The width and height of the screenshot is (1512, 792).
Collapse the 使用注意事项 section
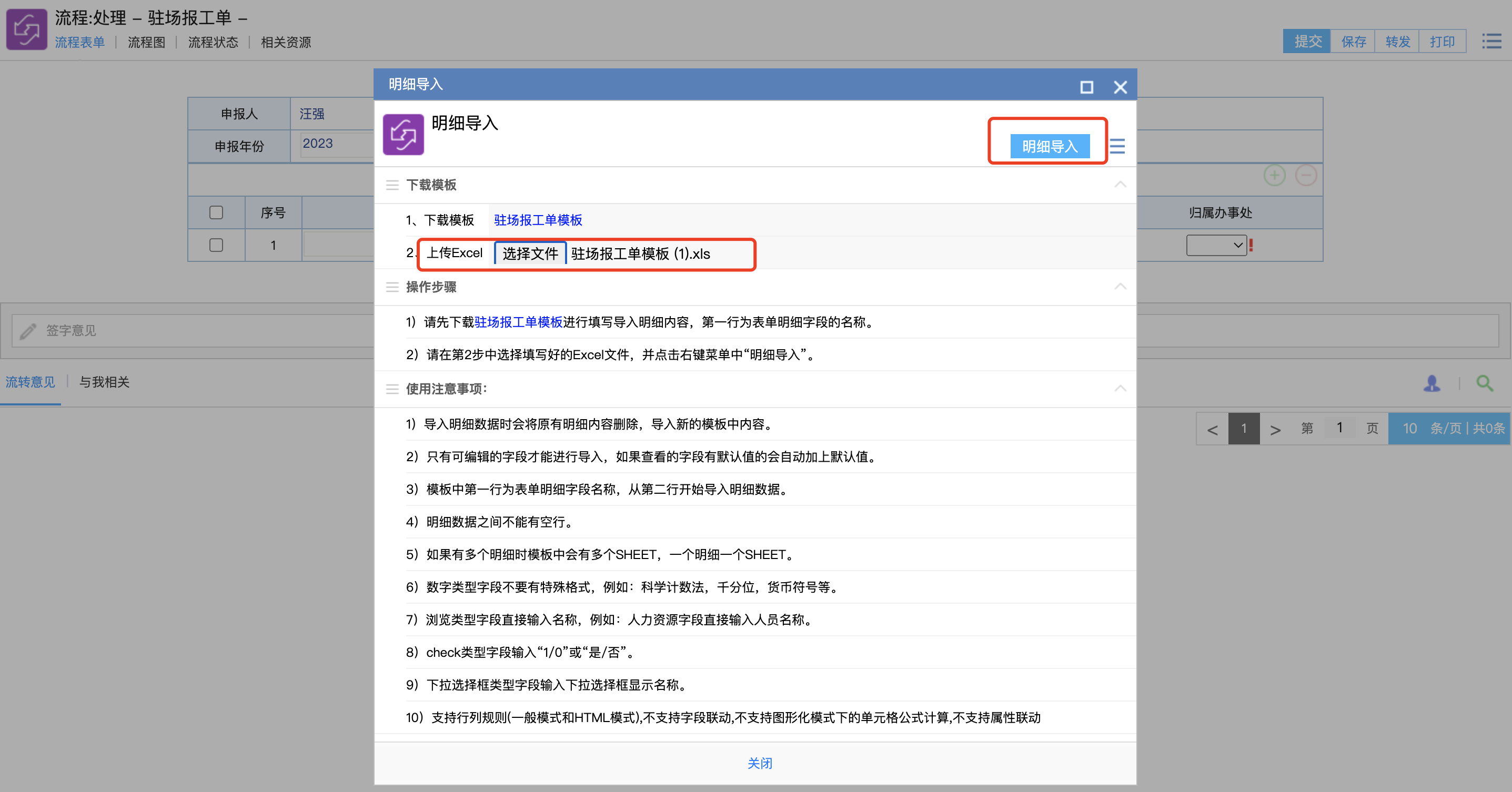pyautogui.click(x=1120, y=389)
